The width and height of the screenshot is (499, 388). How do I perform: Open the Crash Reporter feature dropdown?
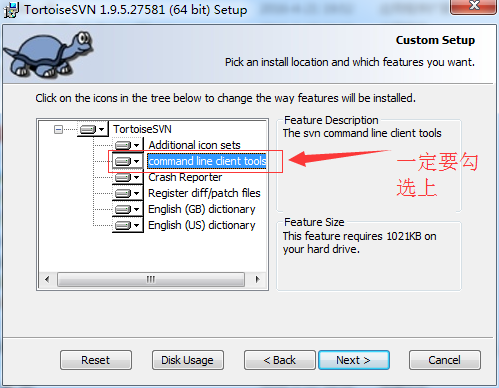128,177
